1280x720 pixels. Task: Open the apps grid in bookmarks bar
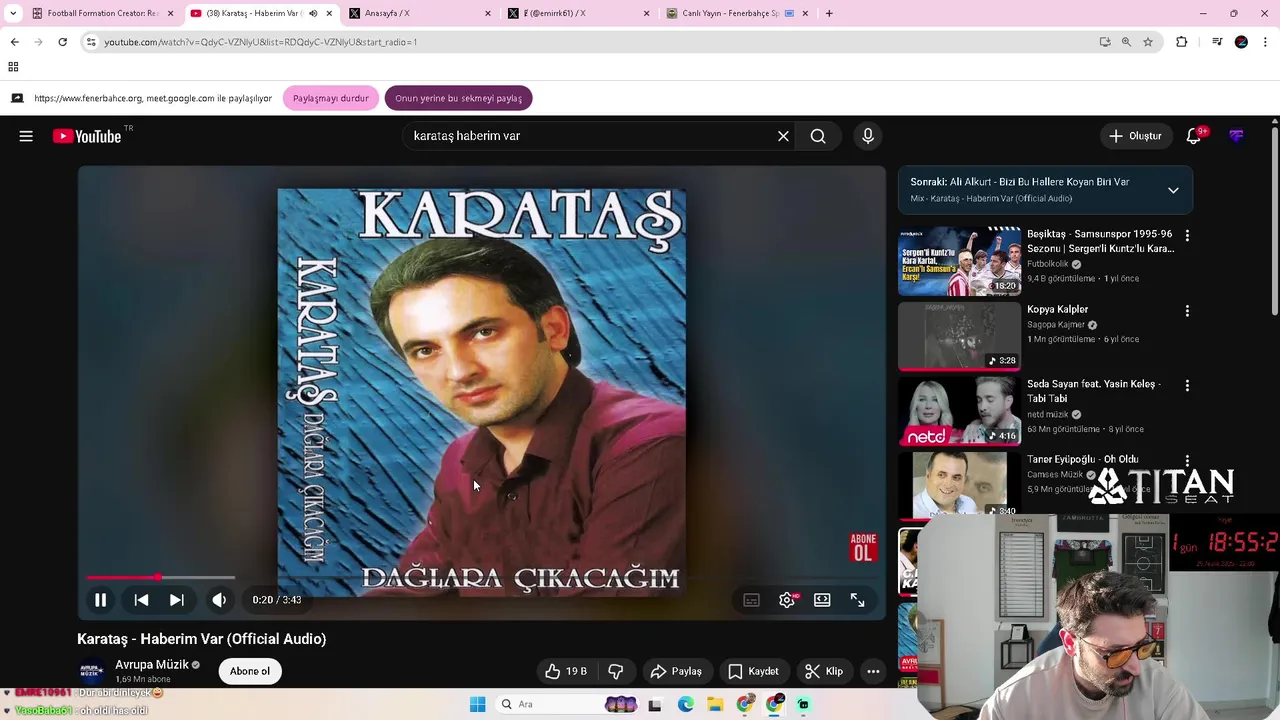coord(13,67)
